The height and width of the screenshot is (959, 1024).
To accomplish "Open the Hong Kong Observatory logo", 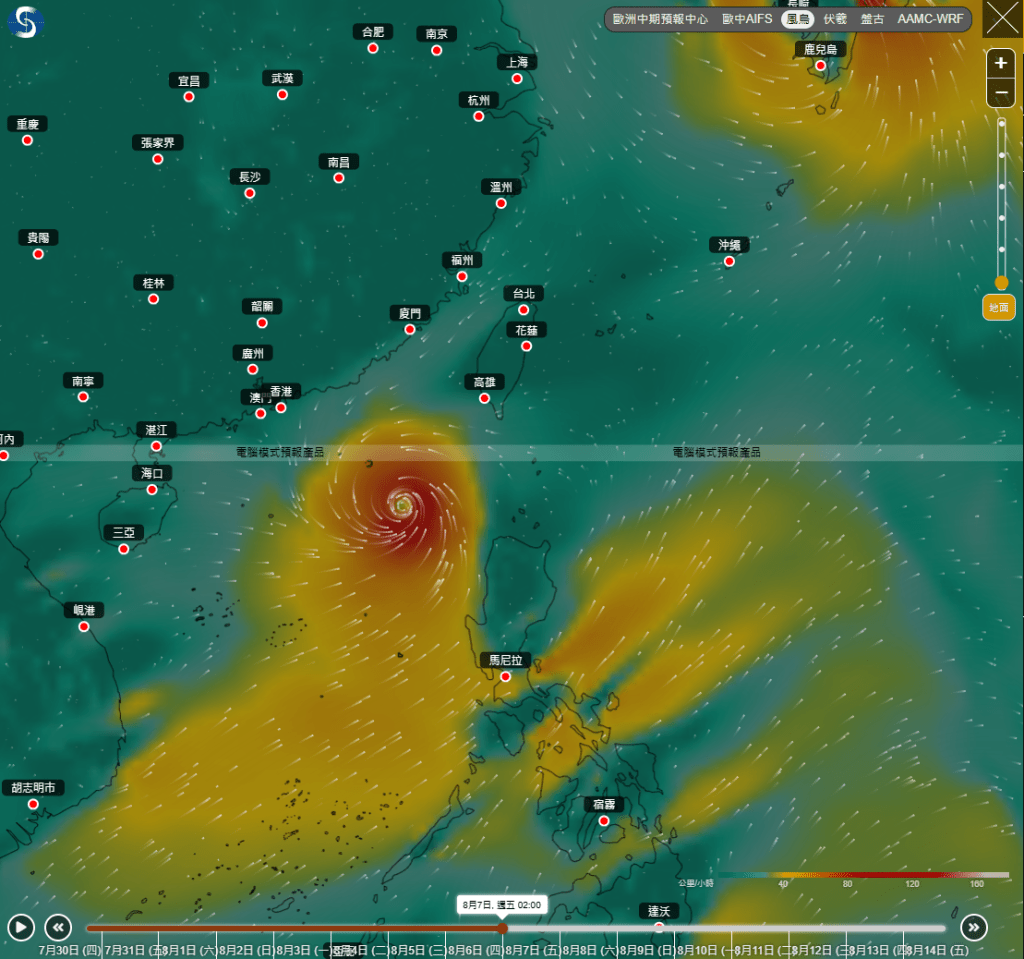I will tap(25, 22).
